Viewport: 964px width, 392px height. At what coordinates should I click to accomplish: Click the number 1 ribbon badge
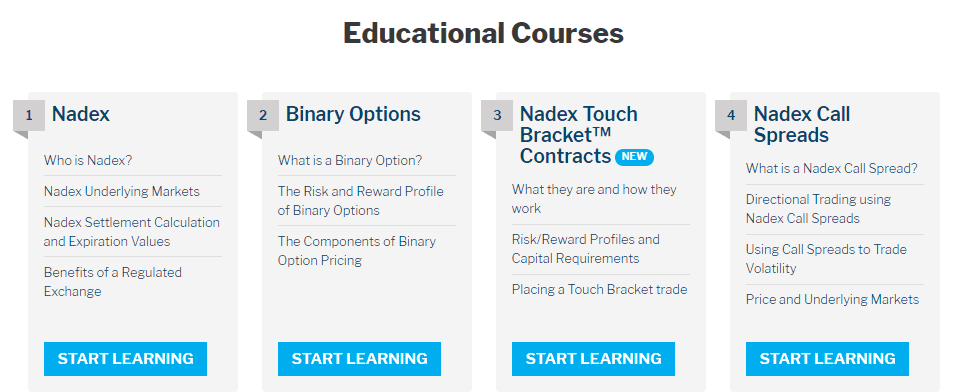(29, 116)
